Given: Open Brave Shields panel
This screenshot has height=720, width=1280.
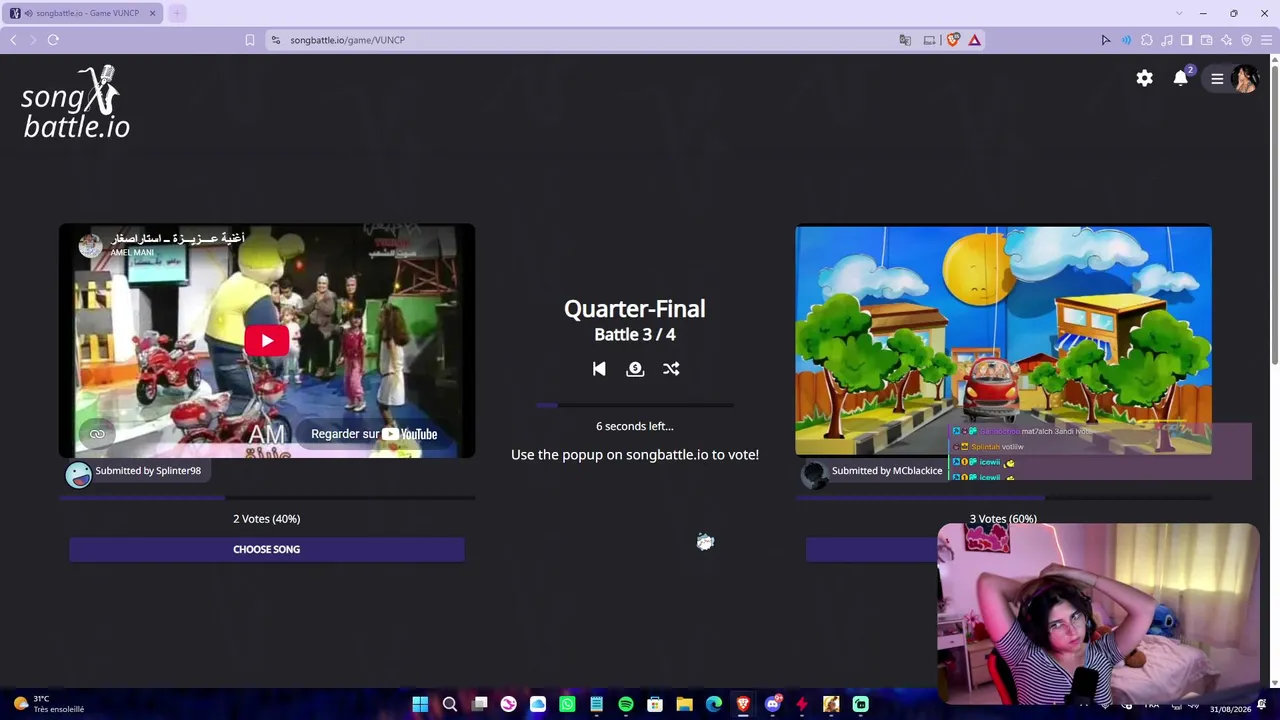Looking at the screenshot, I should click(953, 40).
